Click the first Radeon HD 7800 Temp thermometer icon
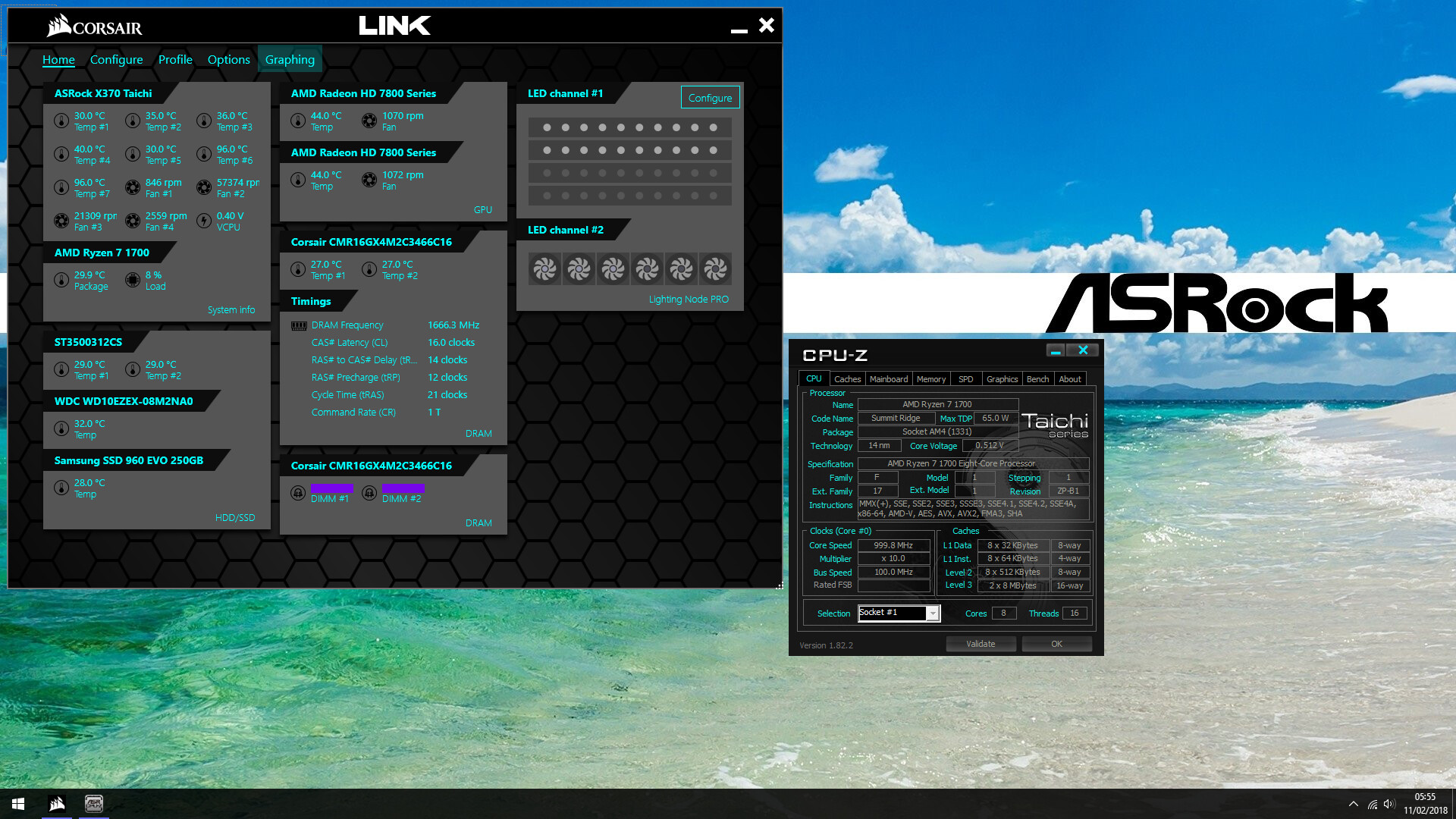This screenshot has width=1456, height=819. click(x=298, y=121)
